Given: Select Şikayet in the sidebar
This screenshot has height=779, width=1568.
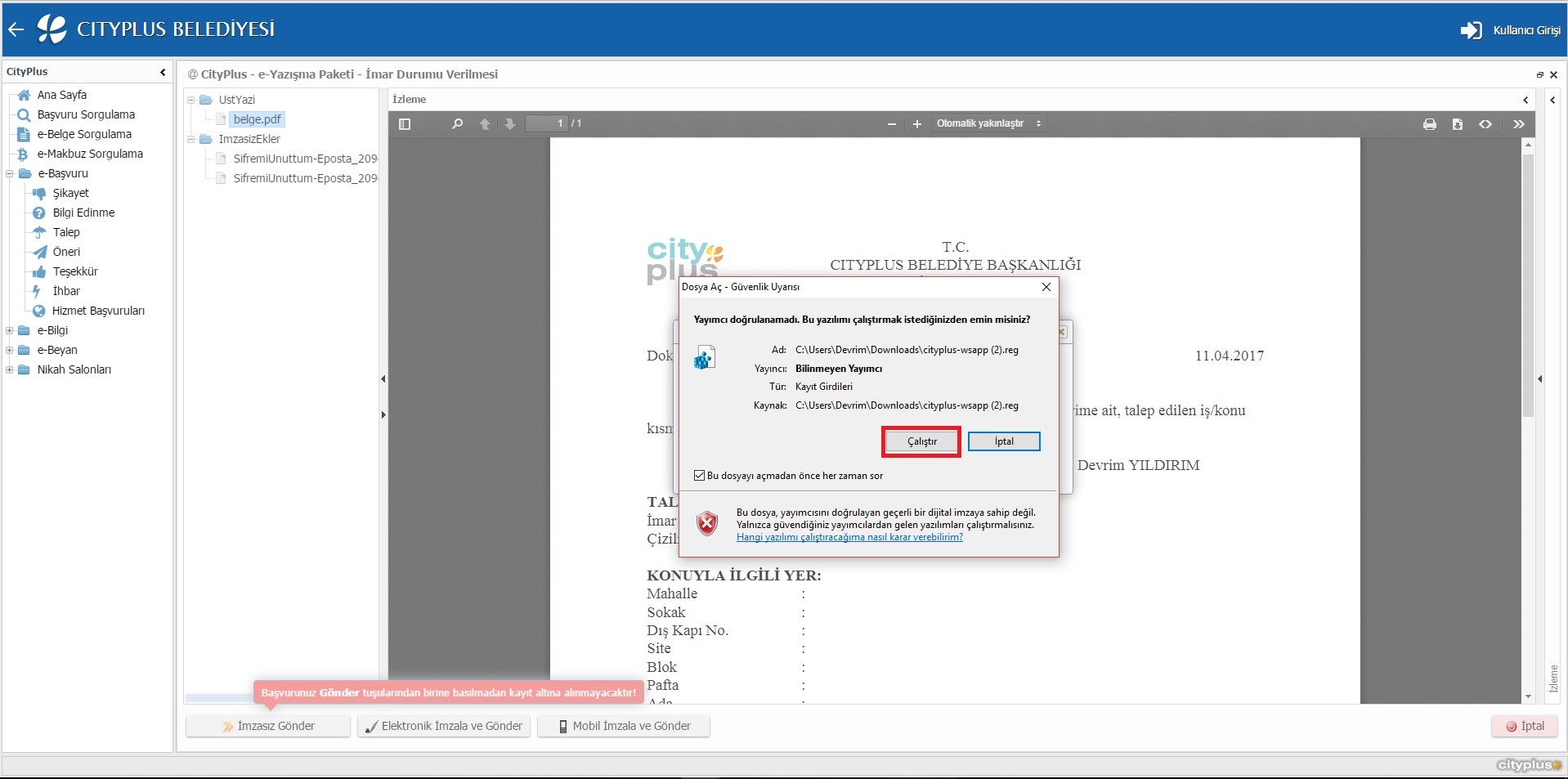Looking at the screenshot, I should point(70,193).
